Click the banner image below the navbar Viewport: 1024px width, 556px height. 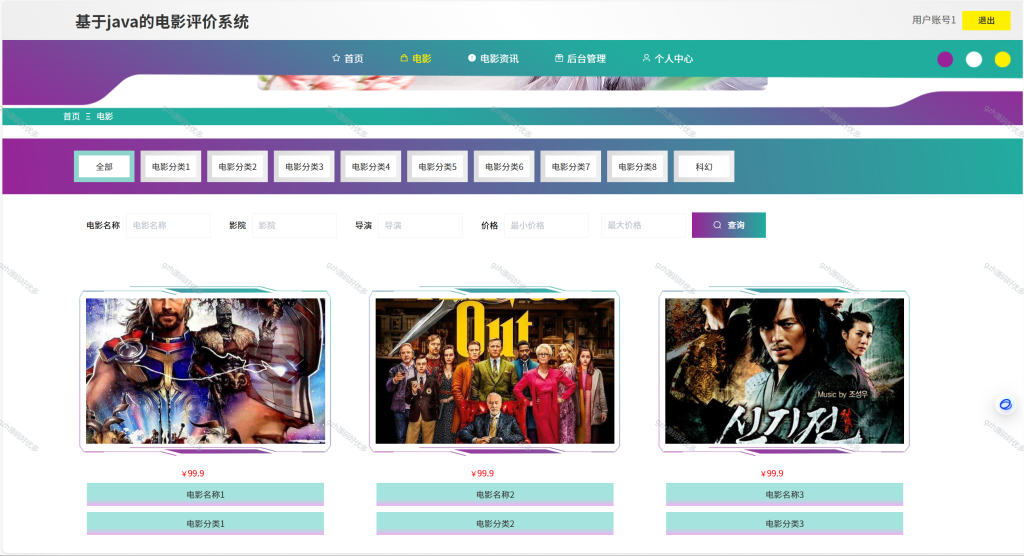tap(513, 83)
